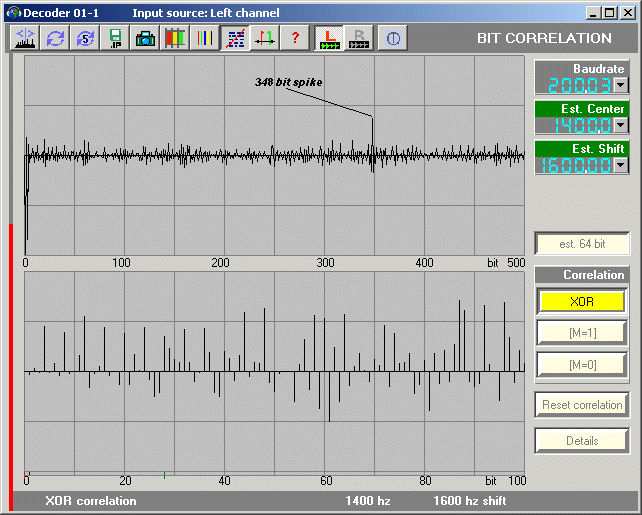Select the left channel L input button
This screenshot has height=515, width=642.
pos(329,38)
